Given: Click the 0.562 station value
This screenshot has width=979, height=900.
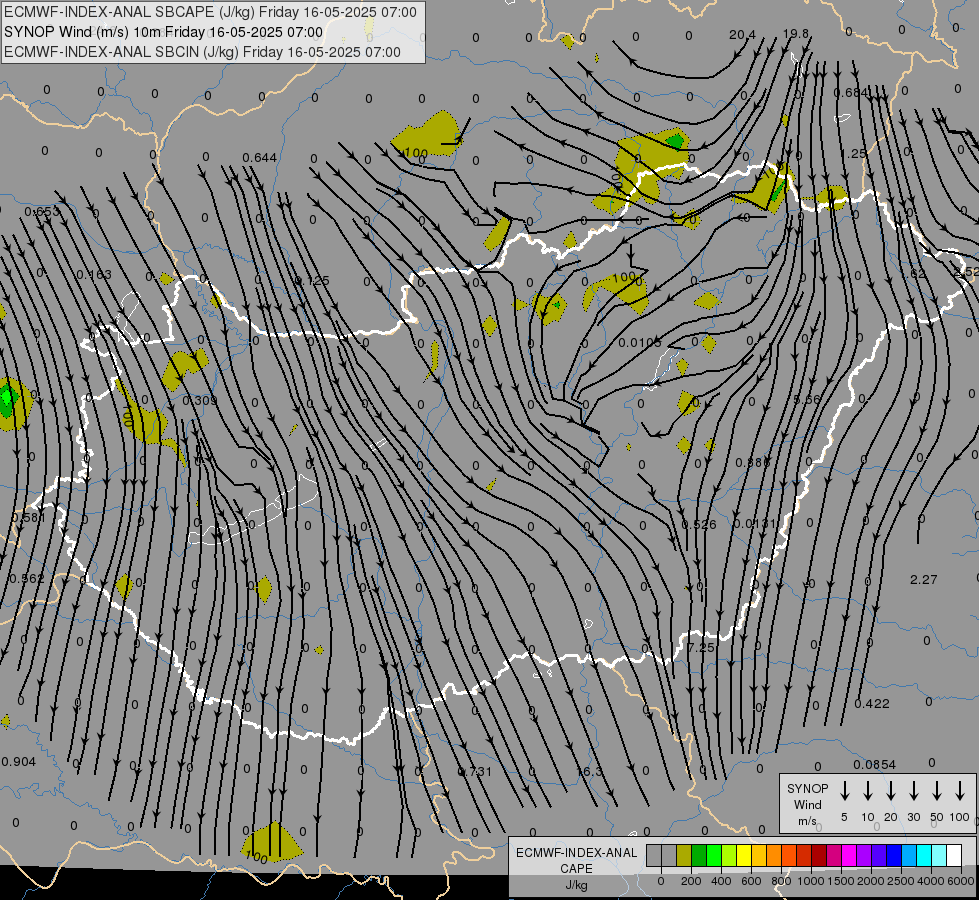Looking at the screenshot, I should pyautogui.click(x=27, y=579).
